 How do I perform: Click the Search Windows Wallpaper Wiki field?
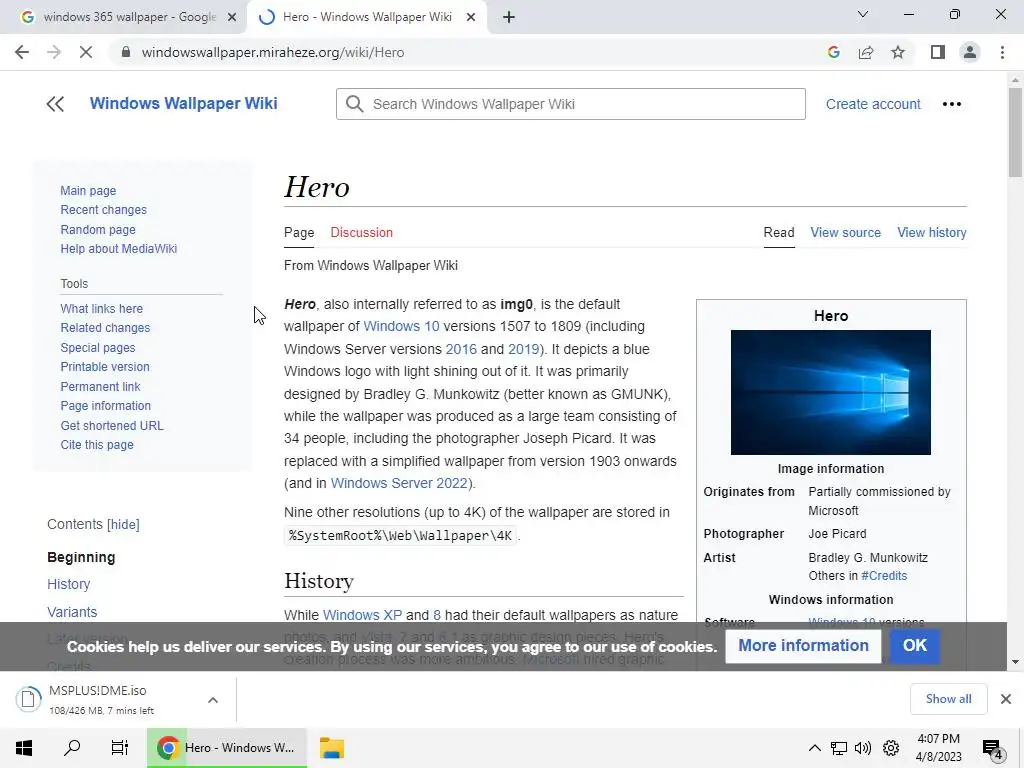point(571,104)
